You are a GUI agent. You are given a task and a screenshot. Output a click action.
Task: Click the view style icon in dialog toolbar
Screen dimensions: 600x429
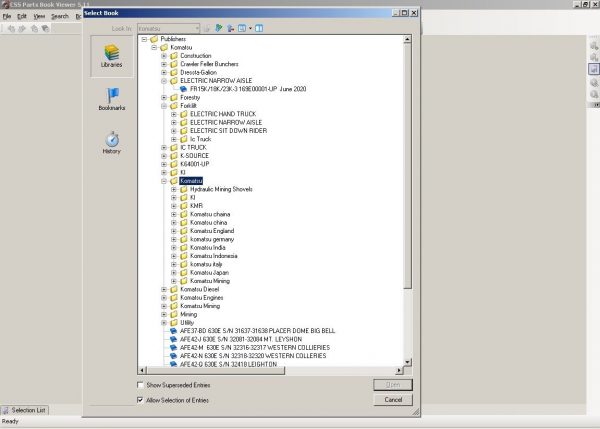(242, 28)
